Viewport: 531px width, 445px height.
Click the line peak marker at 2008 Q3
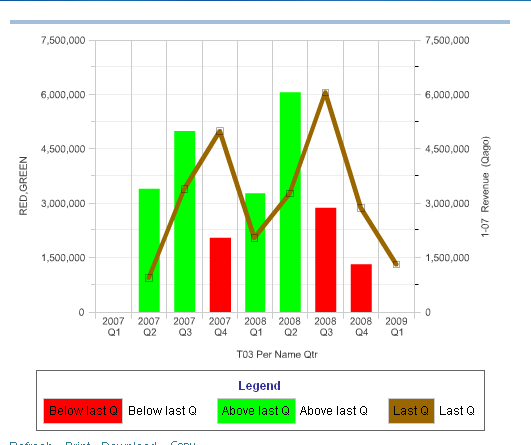point(325,93)
